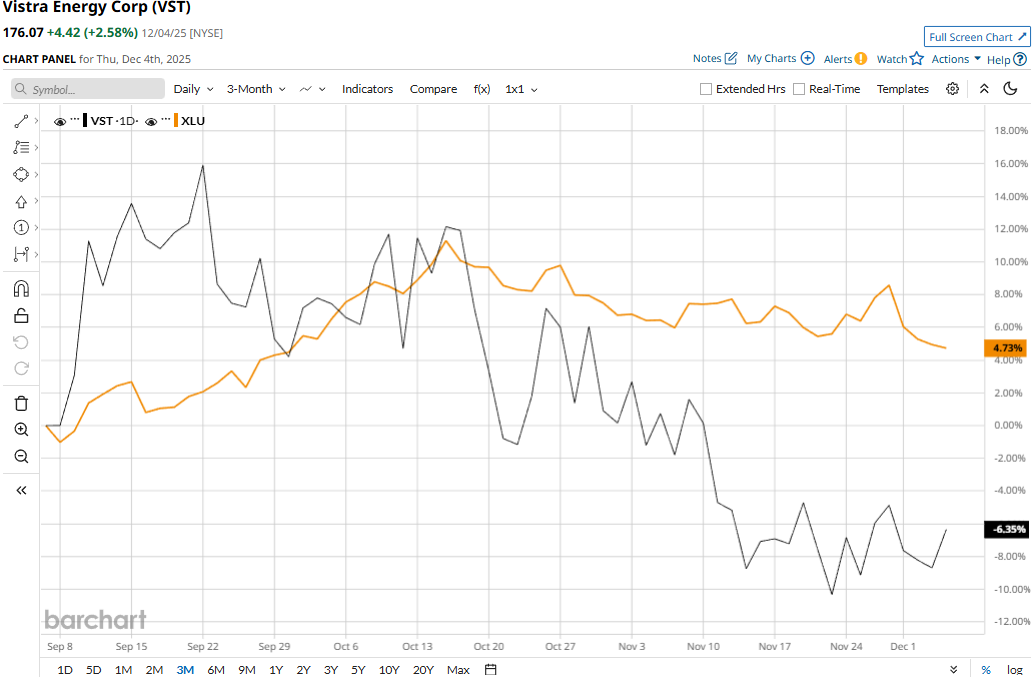This screenshot has height=677, width=1032.
Task: Switch to dark mode moon icon
Action: coord(1010,88)
